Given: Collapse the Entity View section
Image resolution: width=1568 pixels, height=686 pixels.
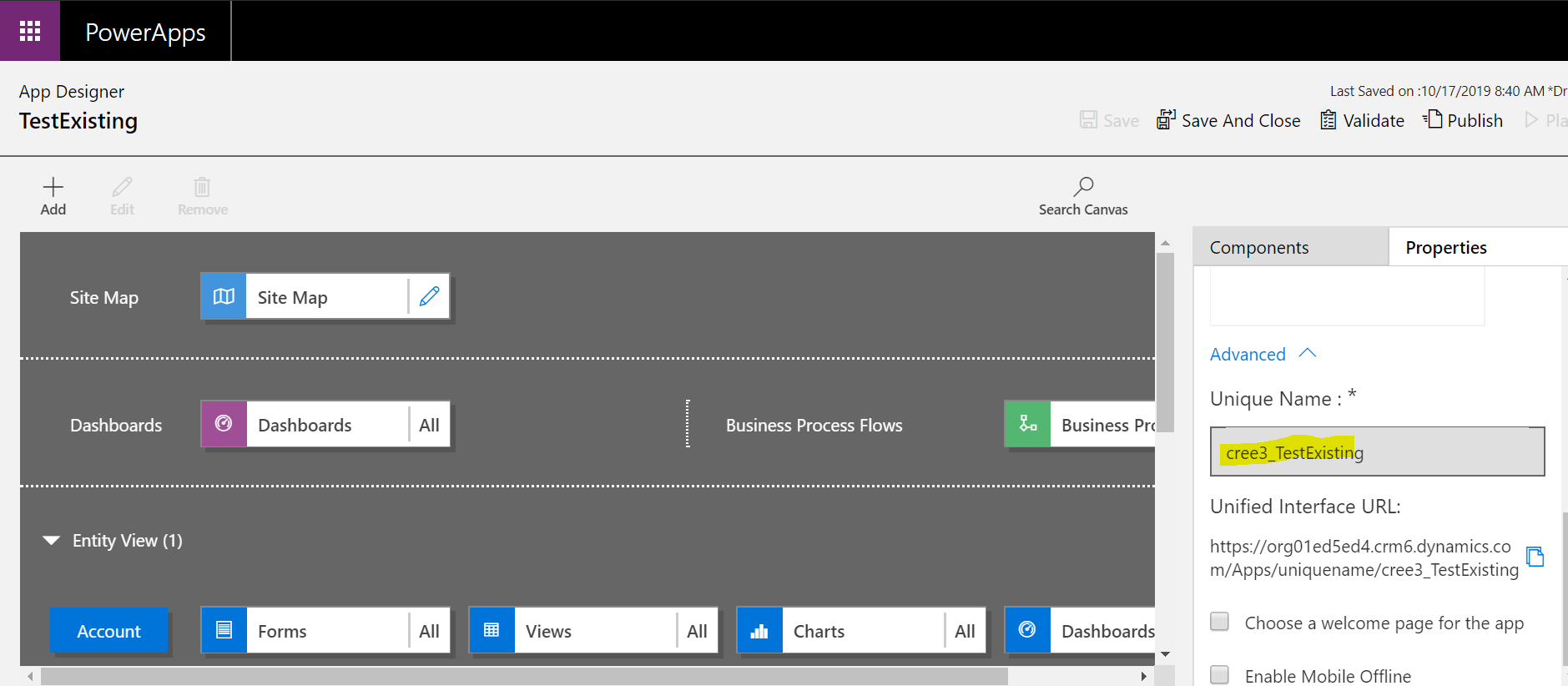Looking at the screenshot, I should pyautogui.click(x=52, y=541).
